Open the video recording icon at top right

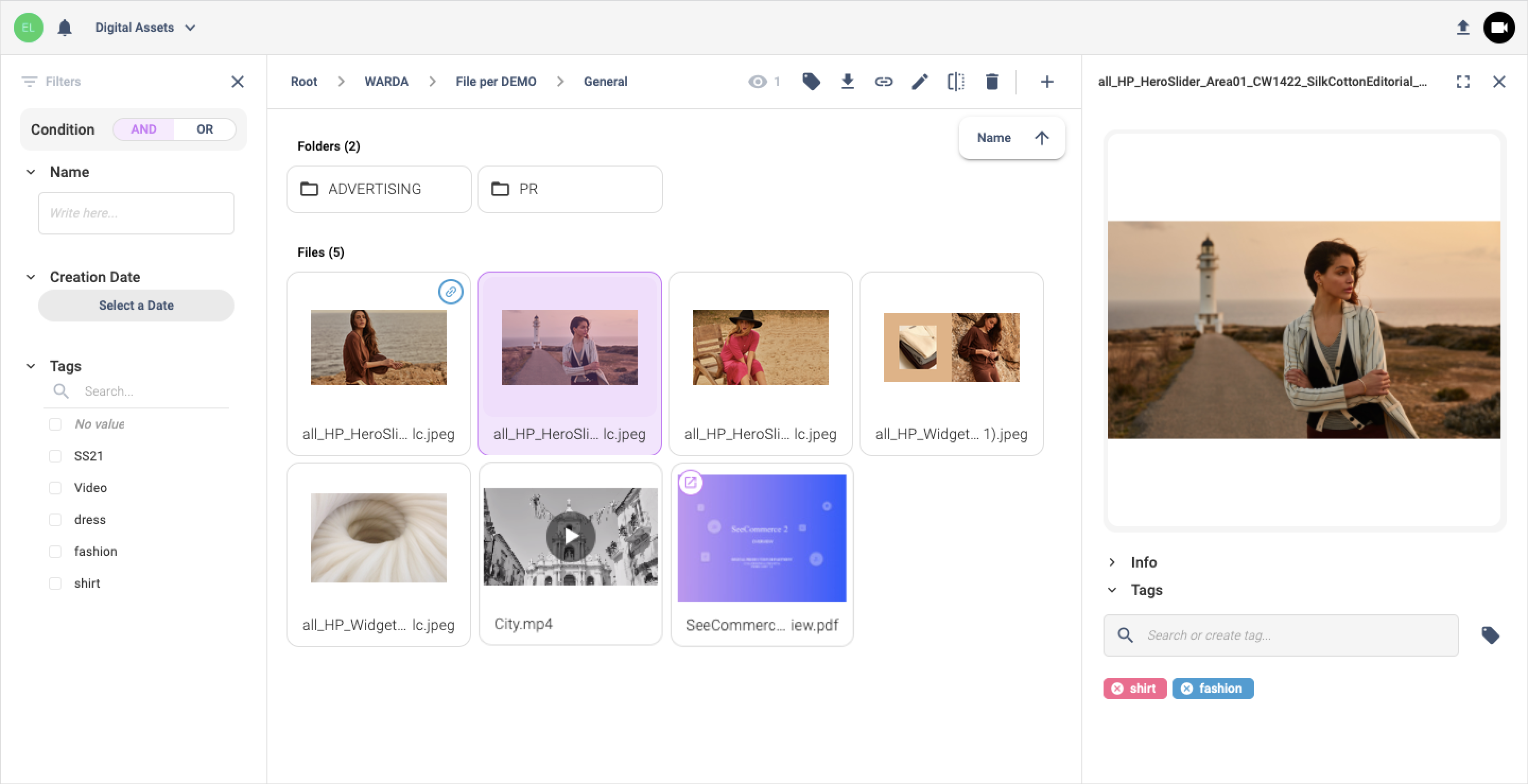tap(1499, 27)
